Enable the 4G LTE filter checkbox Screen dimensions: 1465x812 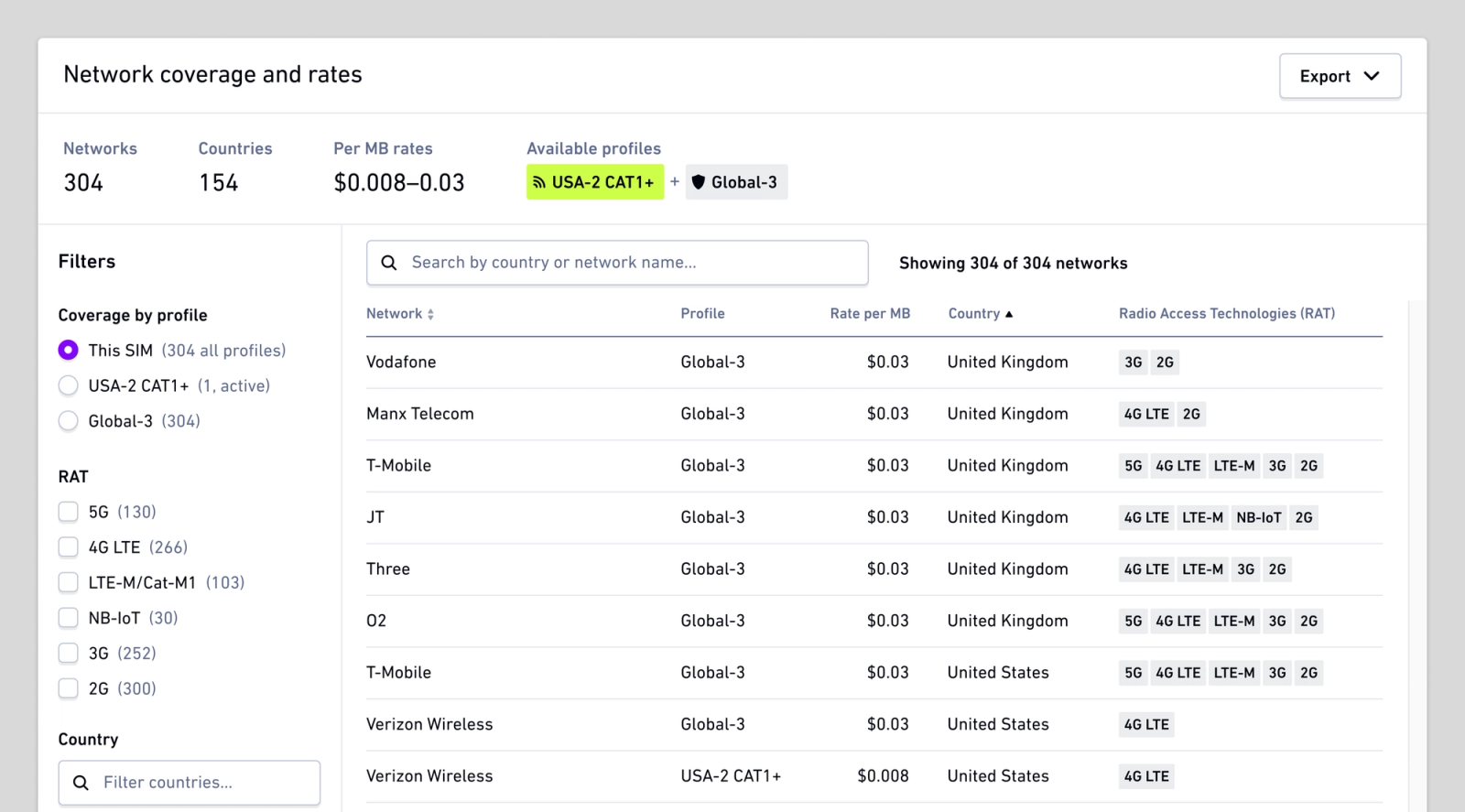click(68, 547)
